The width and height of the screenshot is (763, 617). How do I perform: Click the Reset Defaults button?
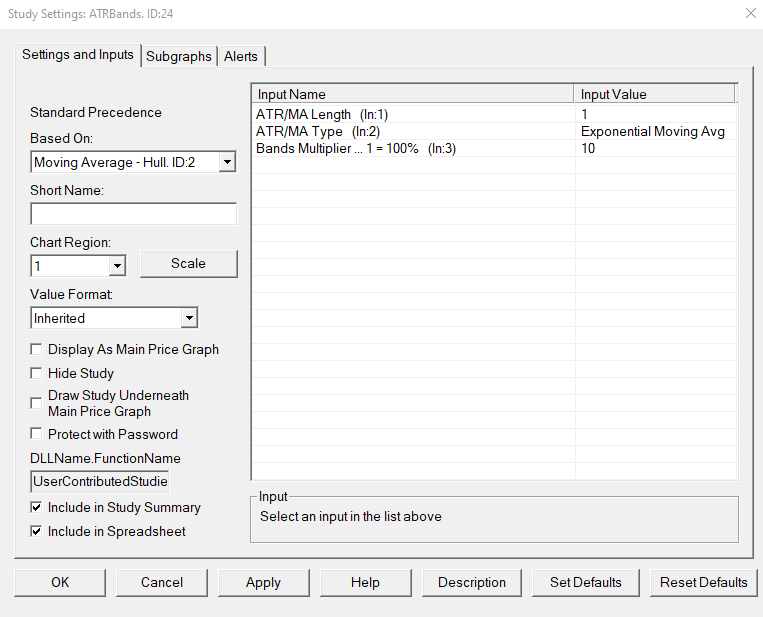pyautogui.click(x=703, y=582)
